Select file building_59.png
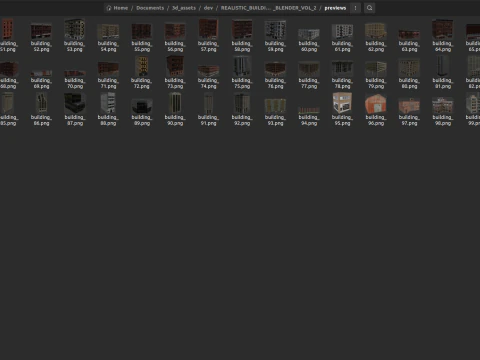This screenshot has width=480, height=360. 275,36
